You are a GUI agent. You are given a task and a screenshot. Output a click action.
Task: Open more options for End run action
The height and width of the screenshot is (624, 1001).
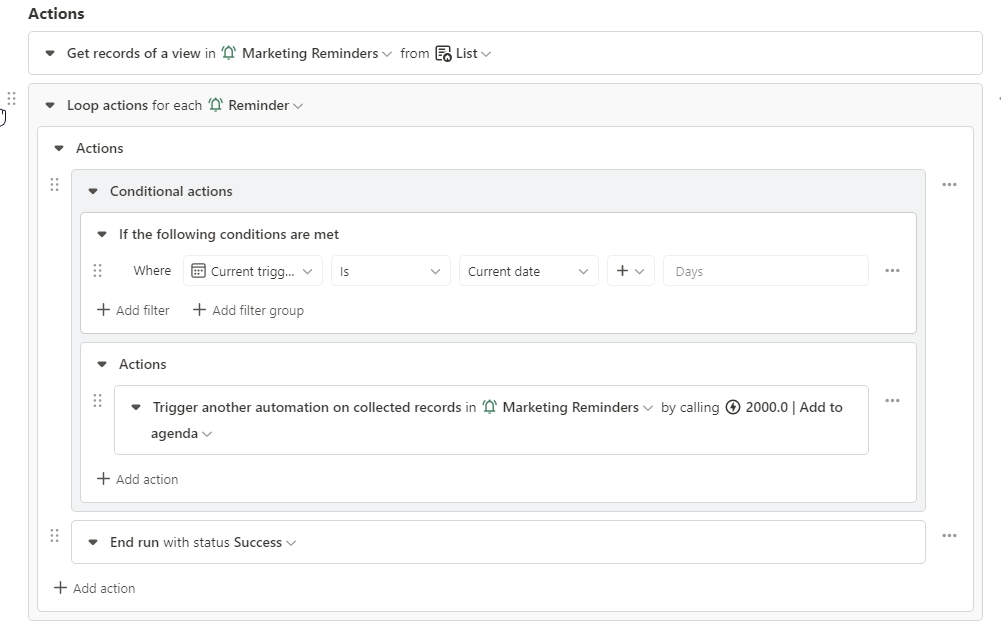click(949, 535)
